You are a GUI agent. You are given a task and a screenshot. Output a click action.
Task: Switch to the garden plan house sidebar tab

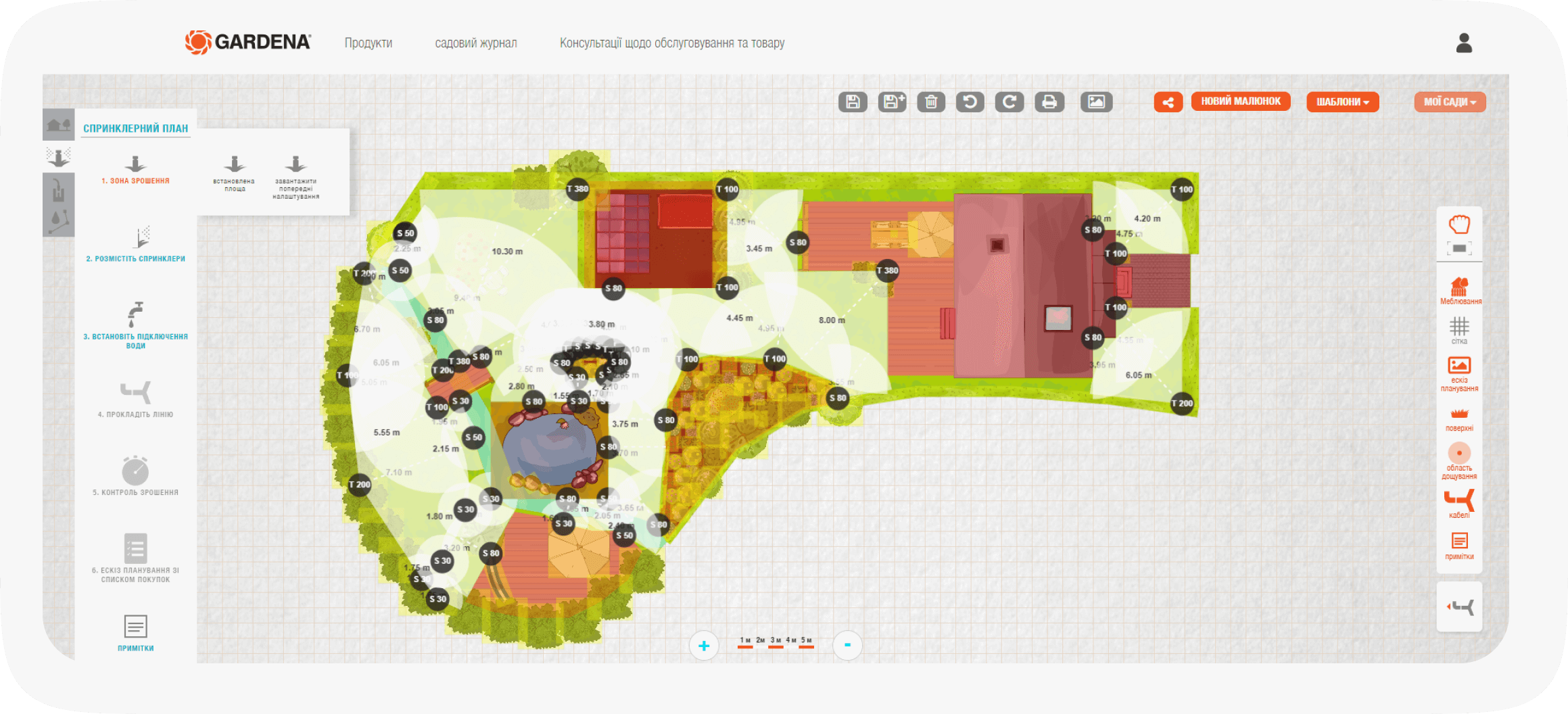click(58, 124)
